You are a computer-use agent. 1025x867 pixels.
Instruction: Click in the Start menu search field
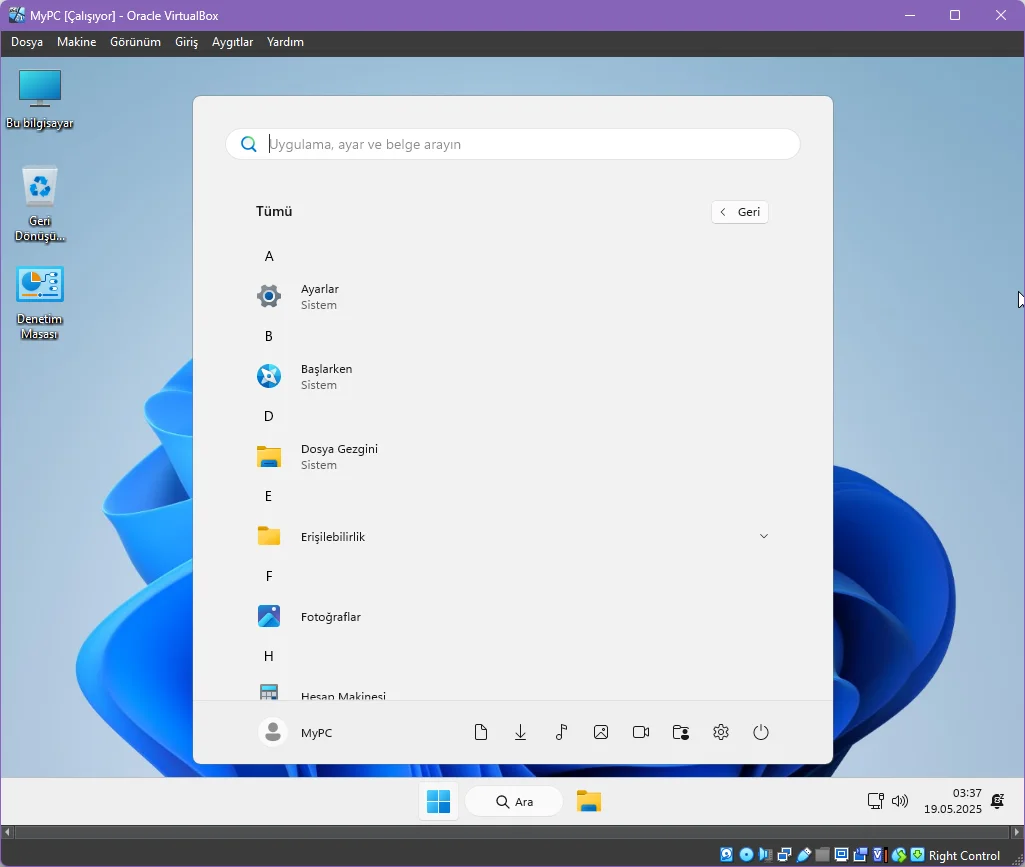tap(512, 144)
